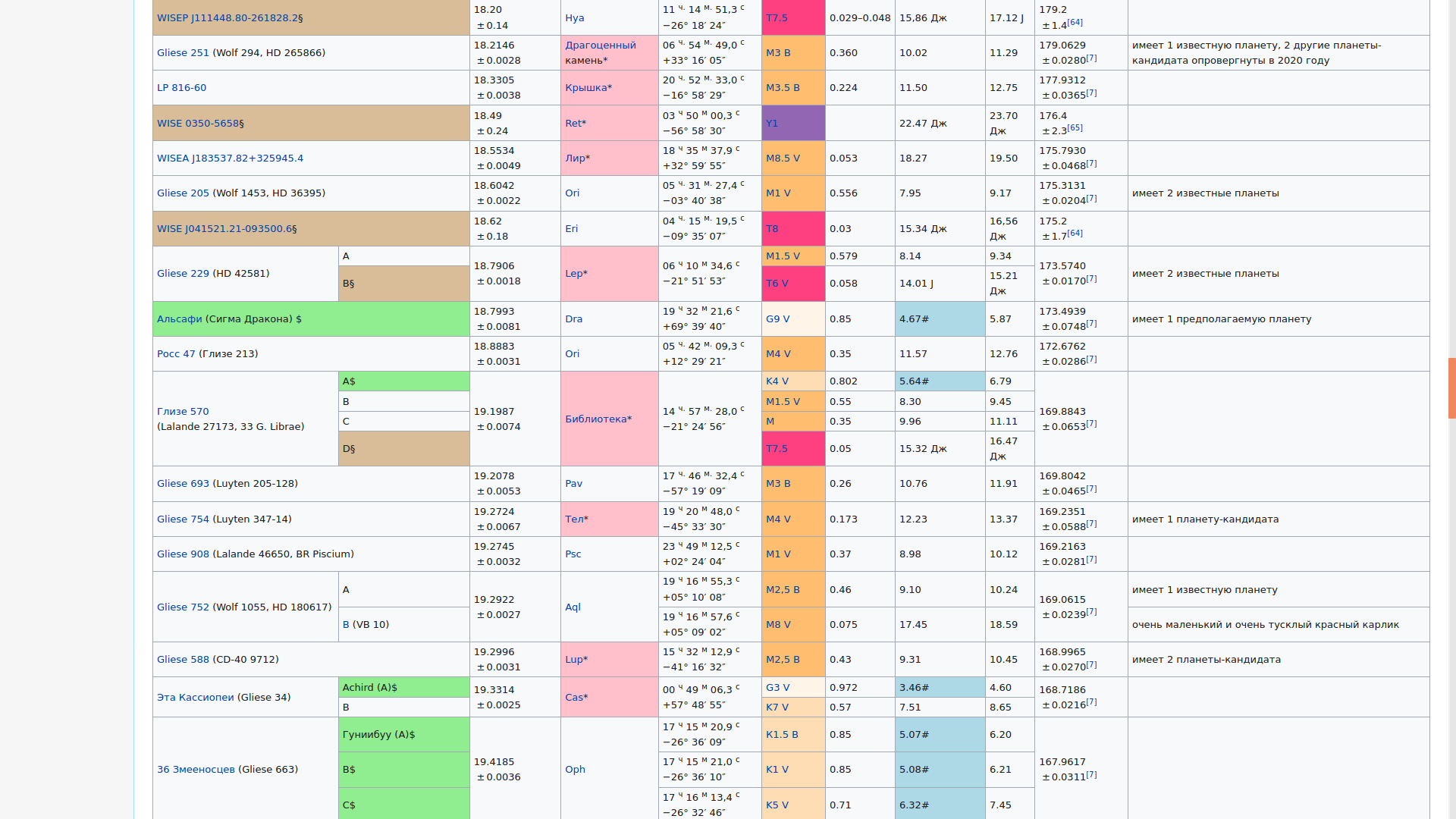This screenshot has width=1456, height=819.
Task: Open the Pav constellation link
Action: [574, 484]
